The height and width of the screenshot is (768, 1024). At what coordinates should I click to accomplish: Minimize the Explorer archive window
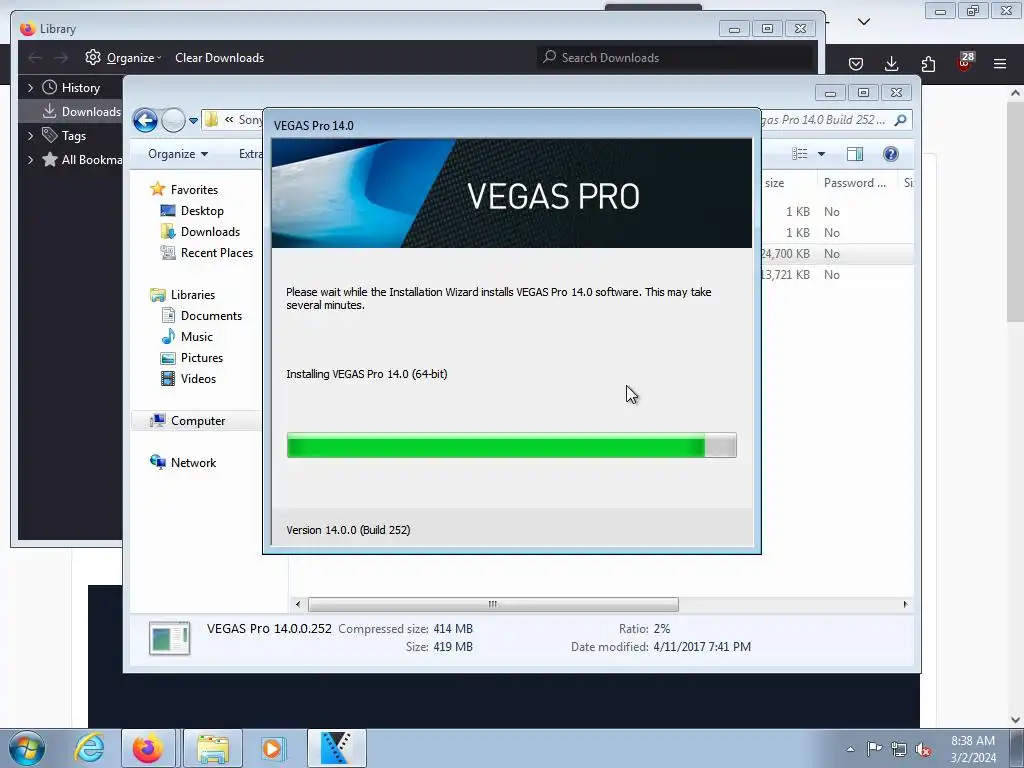[x=830, y=93]
